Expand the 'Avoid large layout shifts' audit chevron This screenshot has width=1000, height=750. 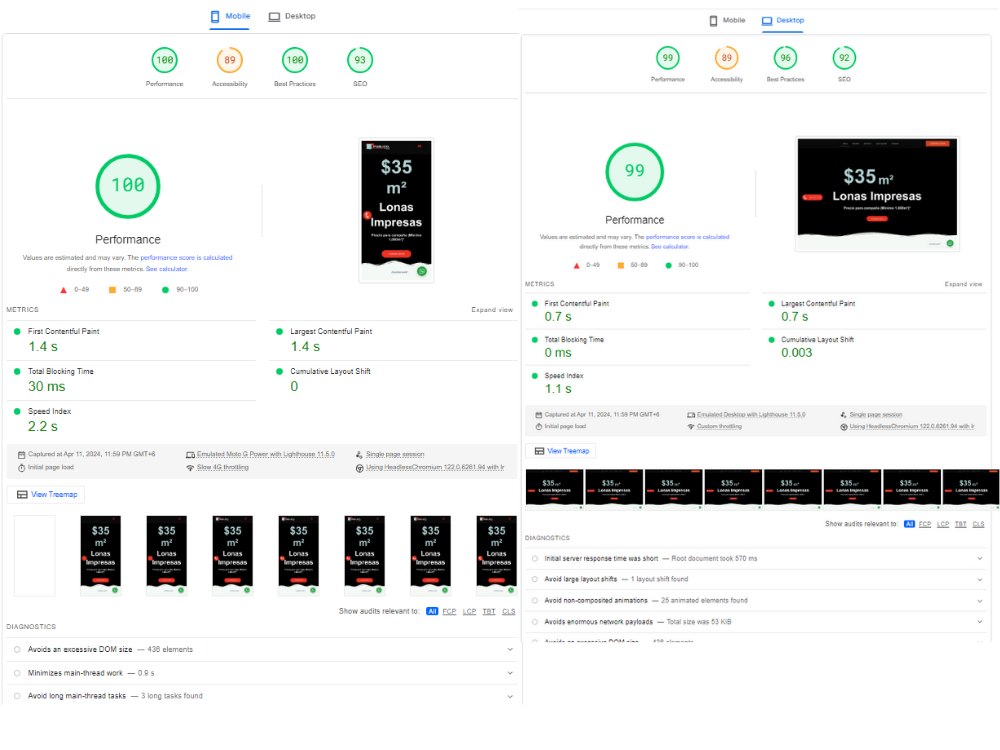coord(980,580)
